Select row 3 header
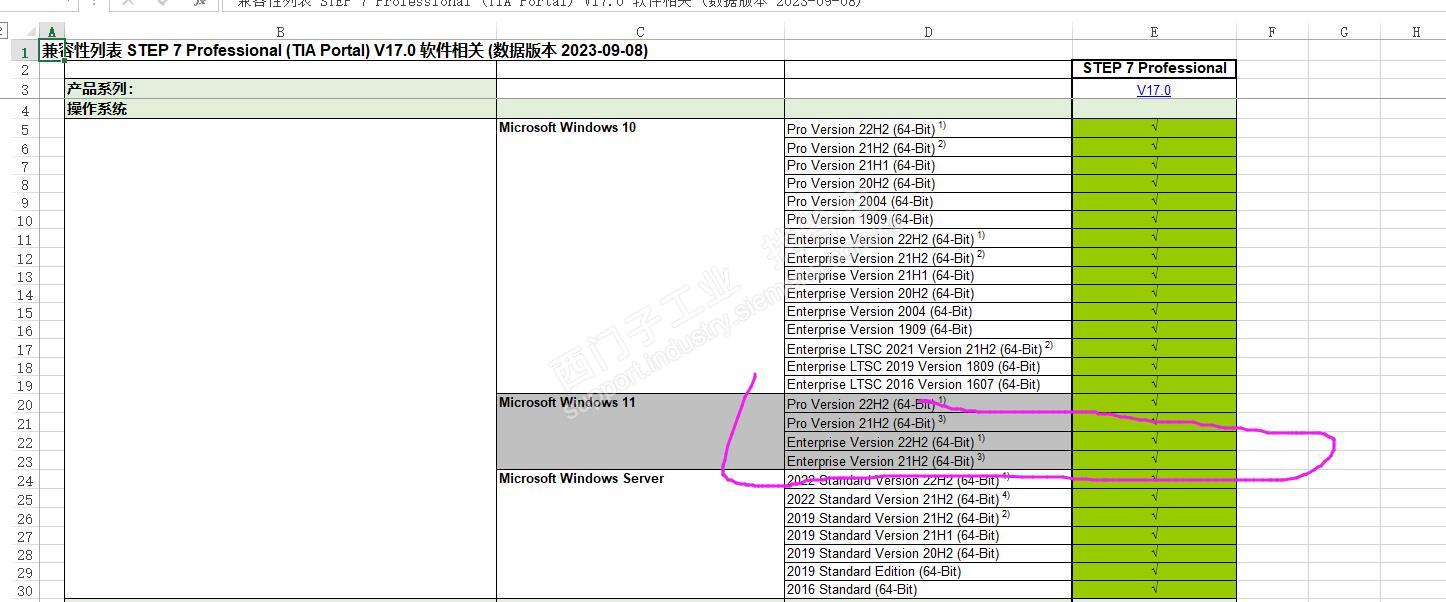 (24, 90)
